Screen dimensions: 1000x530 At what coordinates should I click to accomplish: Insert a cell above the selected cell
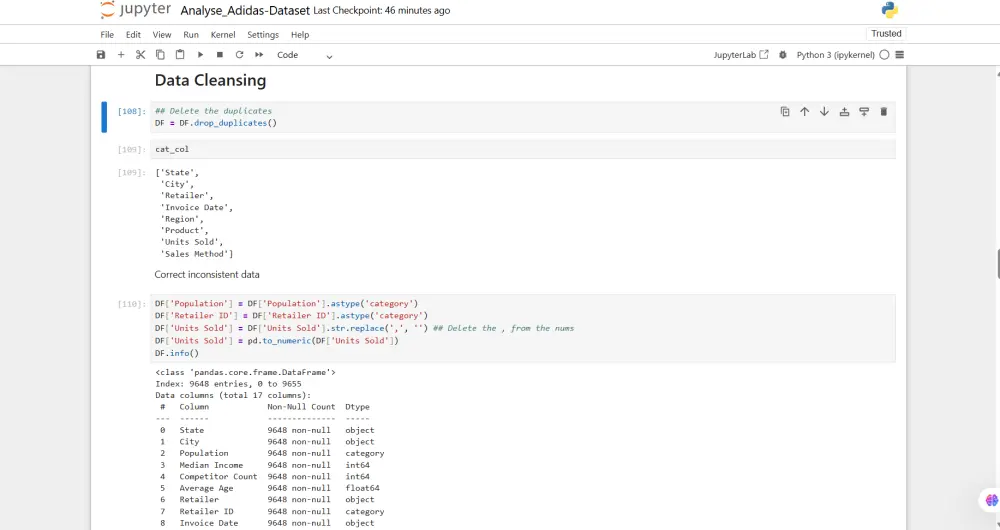point(844,112)
